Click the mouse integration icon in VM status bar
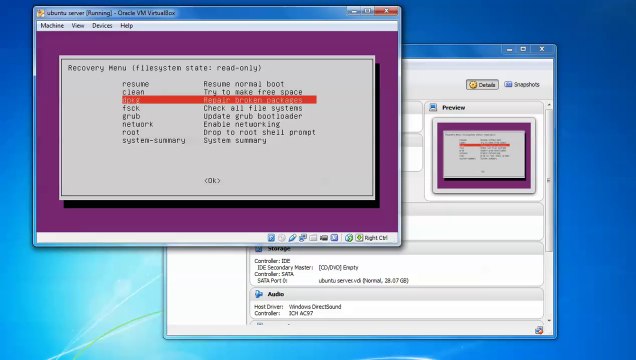The image size is (636, 360). (349, 238)
